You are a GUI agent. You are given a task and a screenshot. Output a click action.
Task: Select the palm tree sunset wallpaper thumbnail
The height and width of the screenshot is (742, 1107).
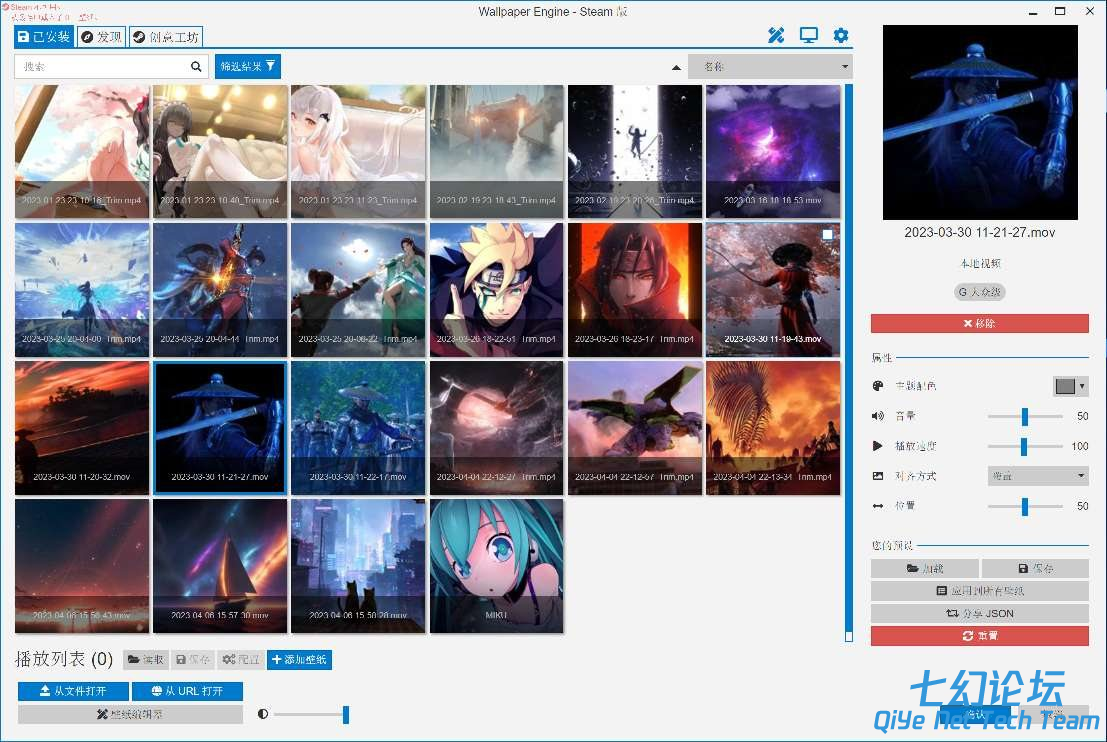773,428
